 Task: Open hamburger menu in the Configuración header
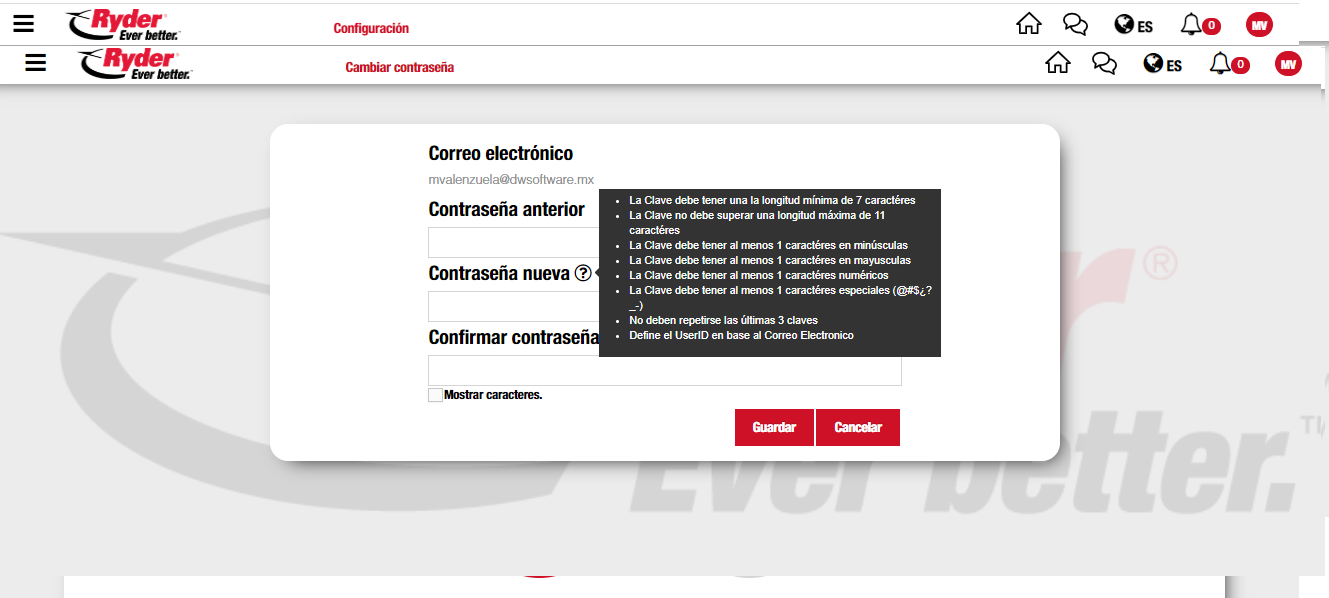point(23,24)
